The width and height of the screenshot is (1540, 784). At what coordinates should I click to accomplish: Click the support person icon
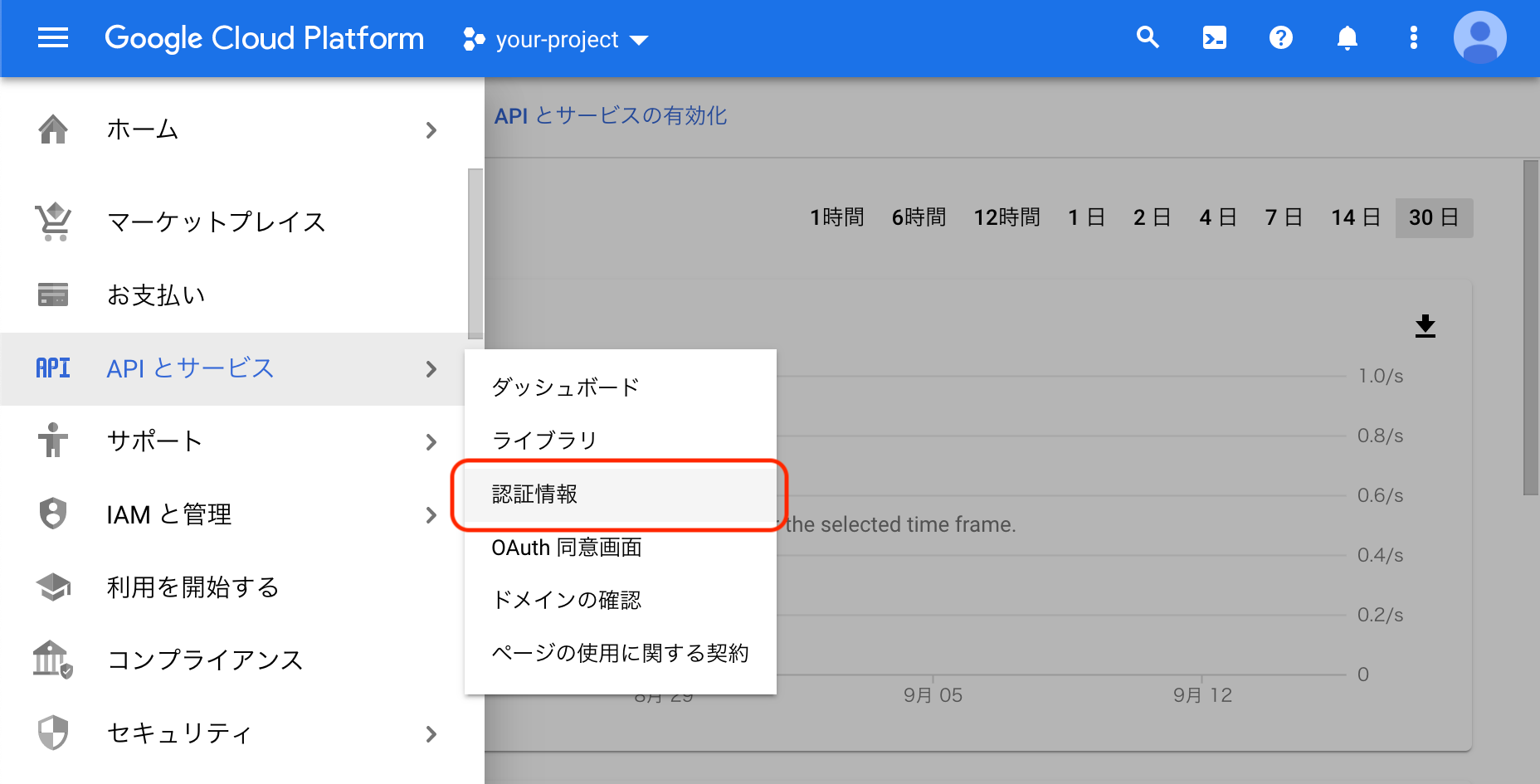53,441
